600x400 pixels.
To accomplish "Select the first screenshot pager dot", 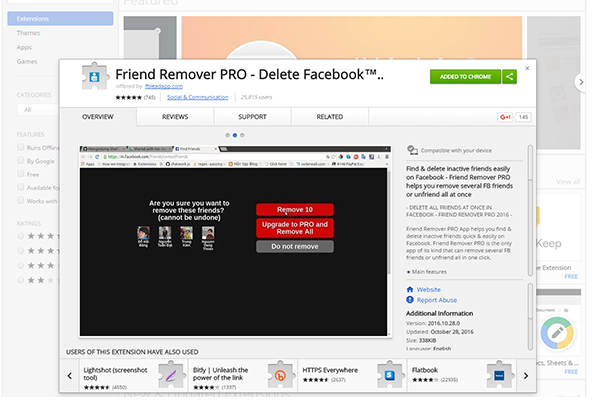I will (x=227, y=135).
